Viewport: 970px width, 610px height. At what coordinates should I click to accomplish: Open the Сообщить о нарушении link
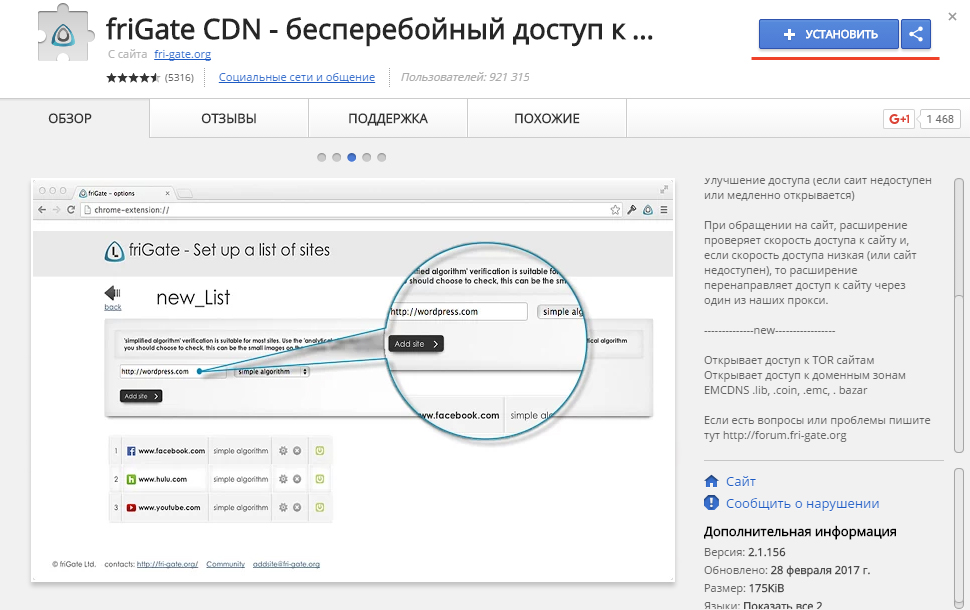tap(802, 504)
